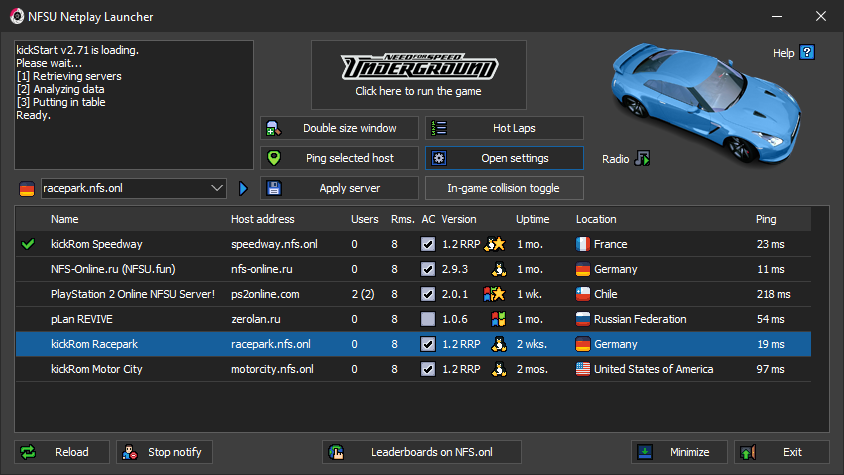Viewport: 844px width, 475px height.
Task: Click the person icon on Stop notify
Action: pyautogui.click(x=130, y=452)
